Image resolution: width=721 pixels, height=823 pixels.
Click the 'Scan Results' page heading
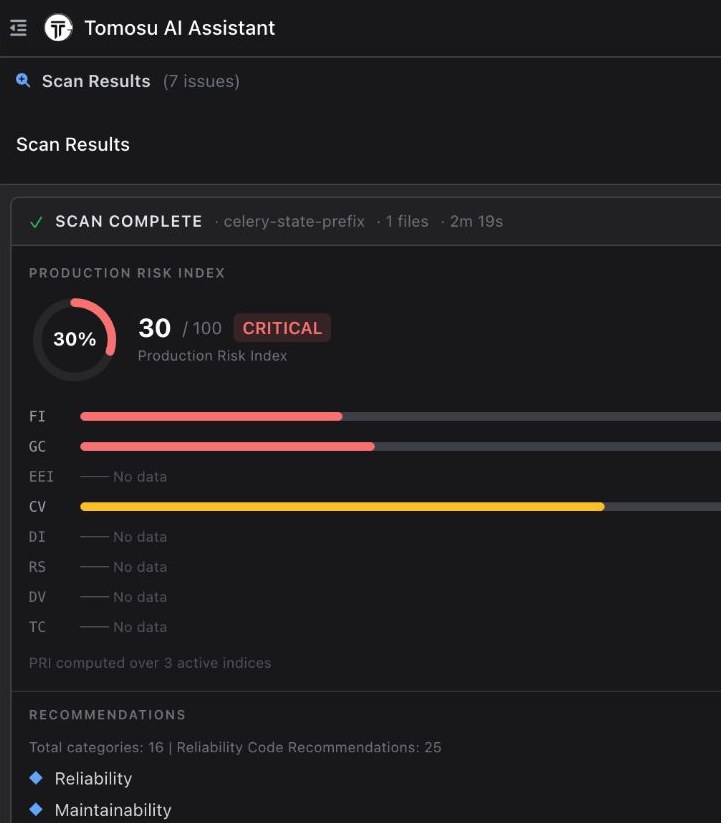[x=73, y=144]
